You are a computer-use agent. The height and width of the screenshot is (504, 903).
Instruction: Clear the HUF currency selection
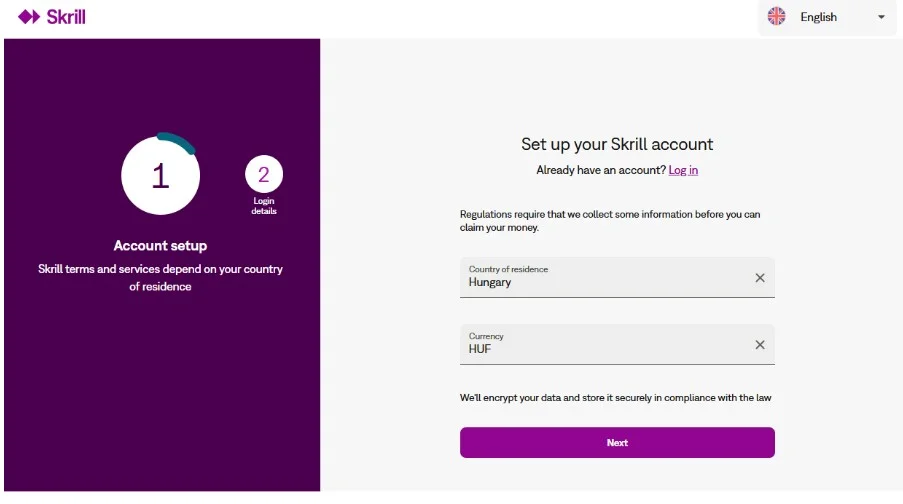pyautogui.click(x=759, y=345)
